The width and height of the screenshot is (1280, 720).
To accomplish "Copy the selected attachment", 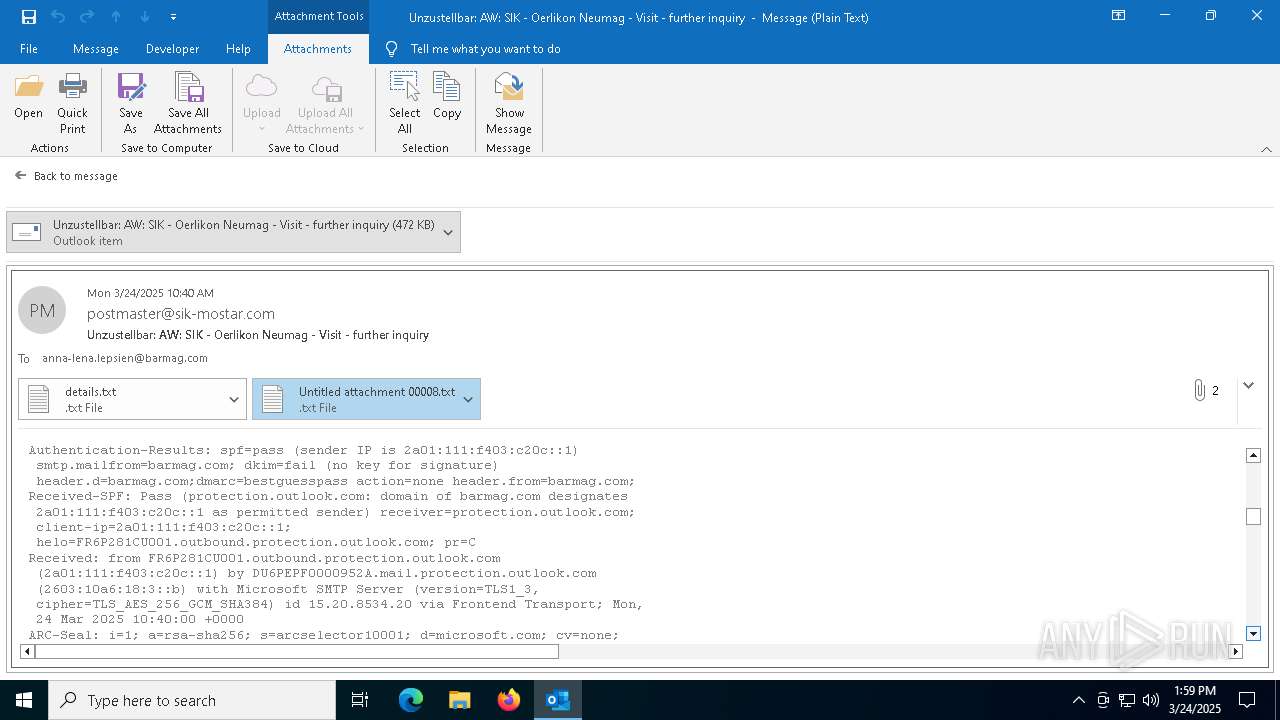I will coord(447,96).
